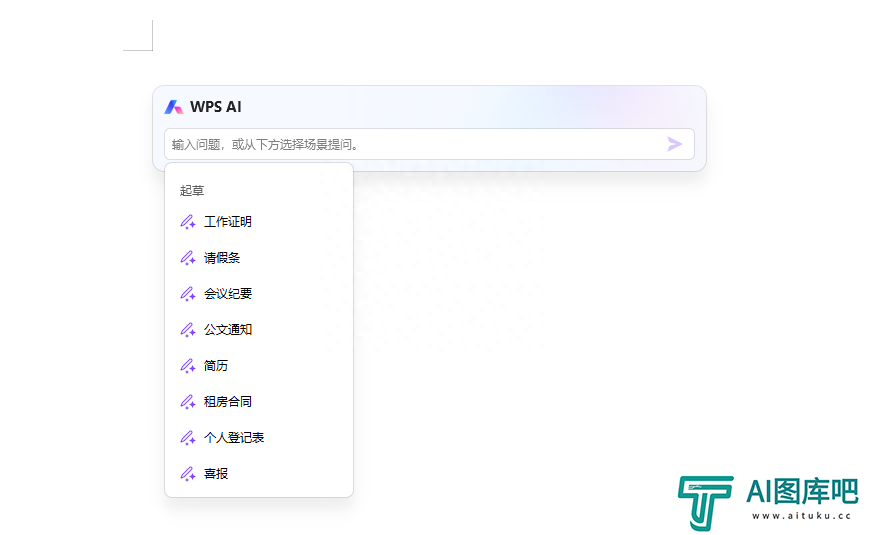Choose 公文通知 from the draft list
The width and height of the screenshot is (871, 535).
coord(259,330)
